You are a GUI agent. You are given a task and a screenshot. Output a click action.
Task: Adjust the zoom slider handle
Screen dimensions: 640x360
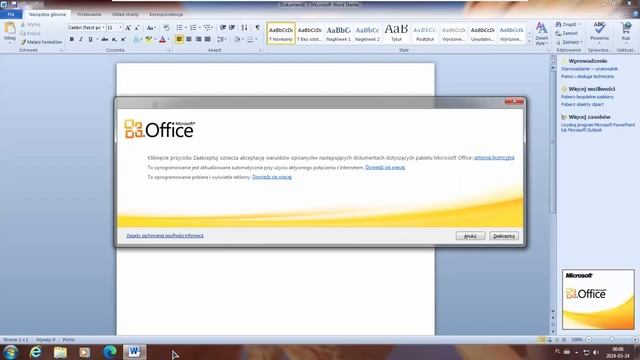[x=612, y=340]
